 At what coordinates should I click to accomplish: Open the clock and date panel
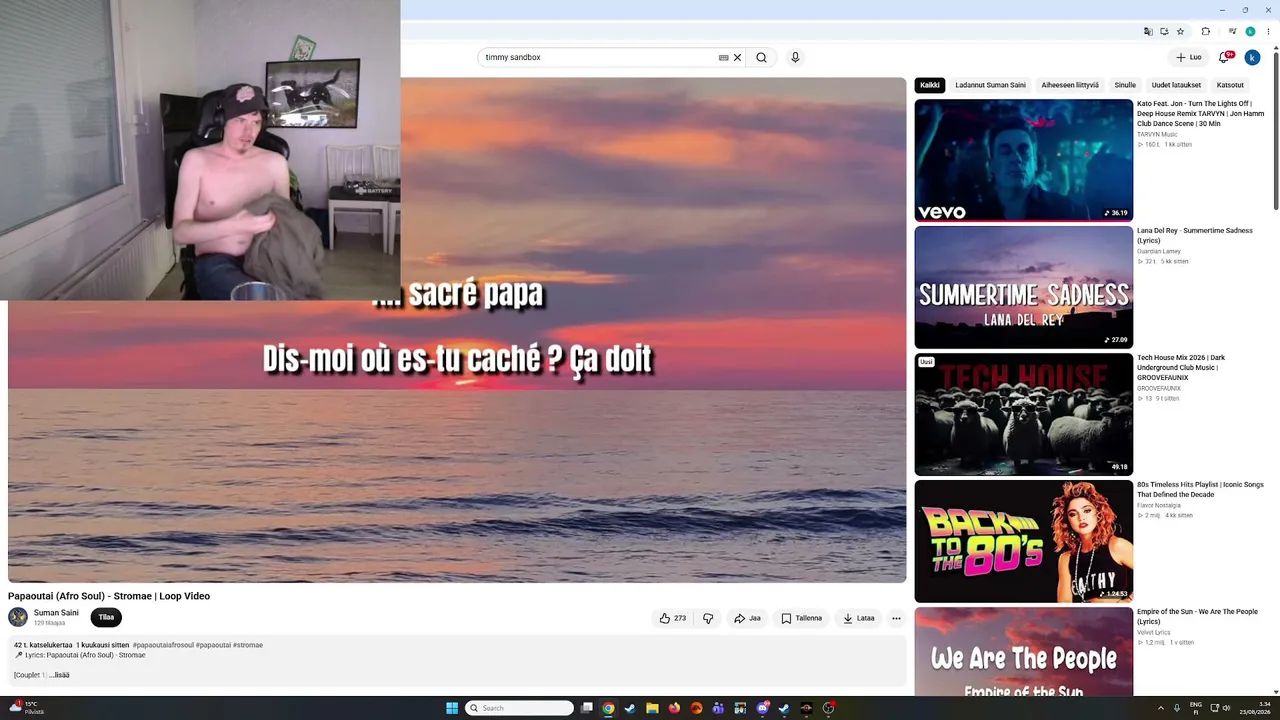[x=1257, y=708]
